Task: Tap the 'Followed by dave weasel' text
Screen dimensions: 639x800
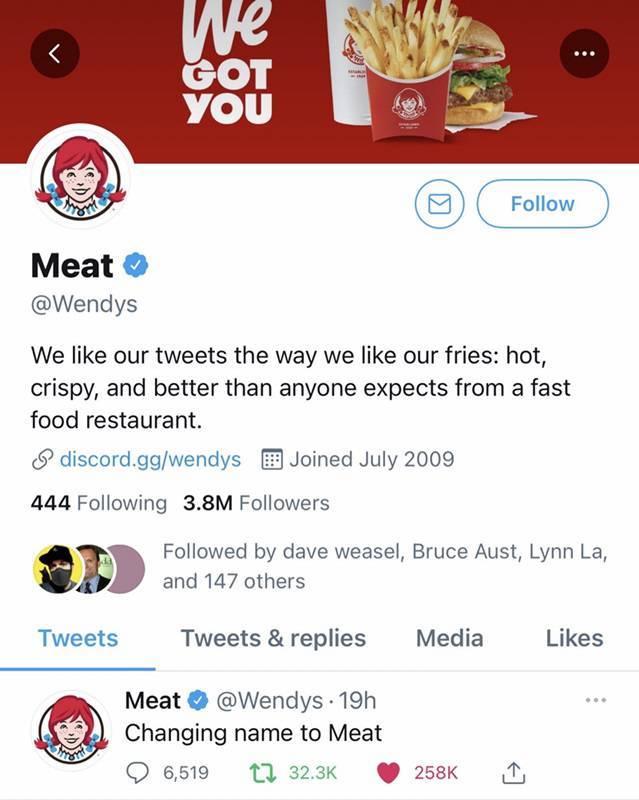Action: coord(384,565)
